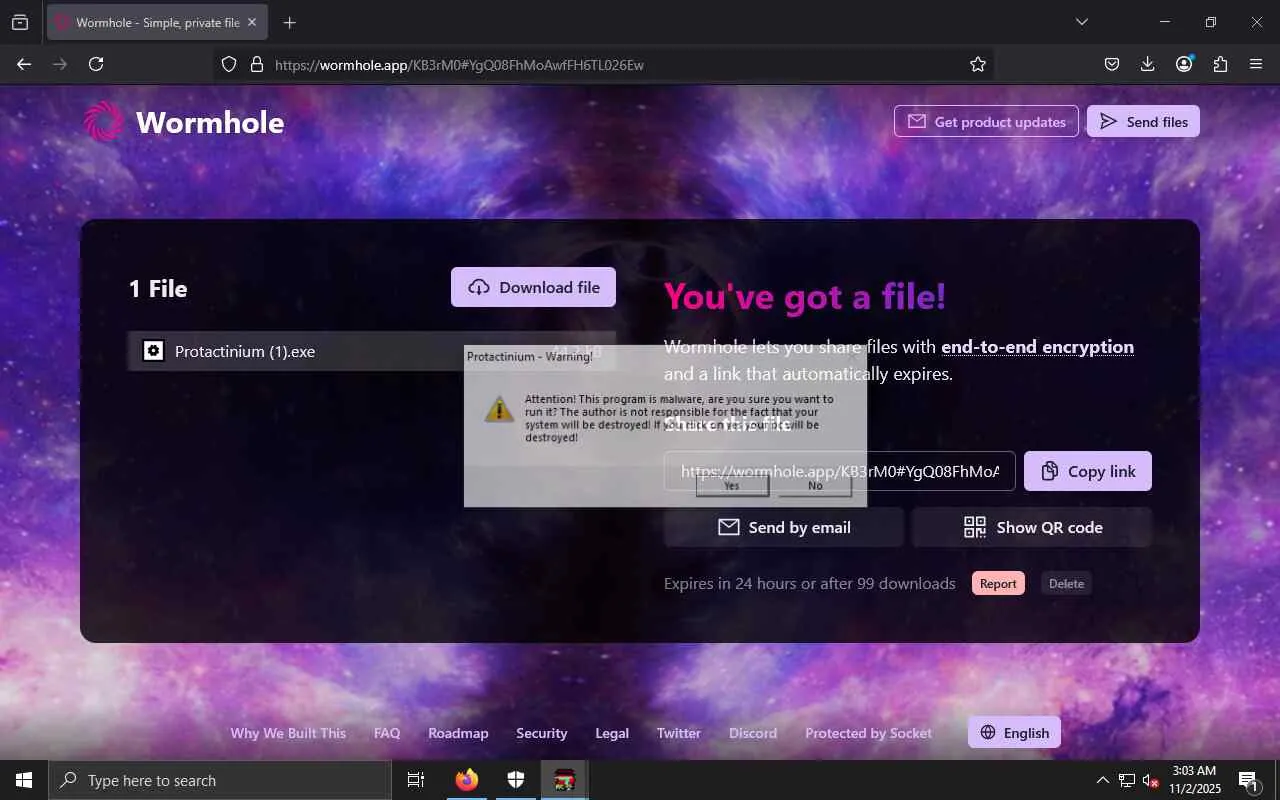Open the Security footer link

coord(542,733)
